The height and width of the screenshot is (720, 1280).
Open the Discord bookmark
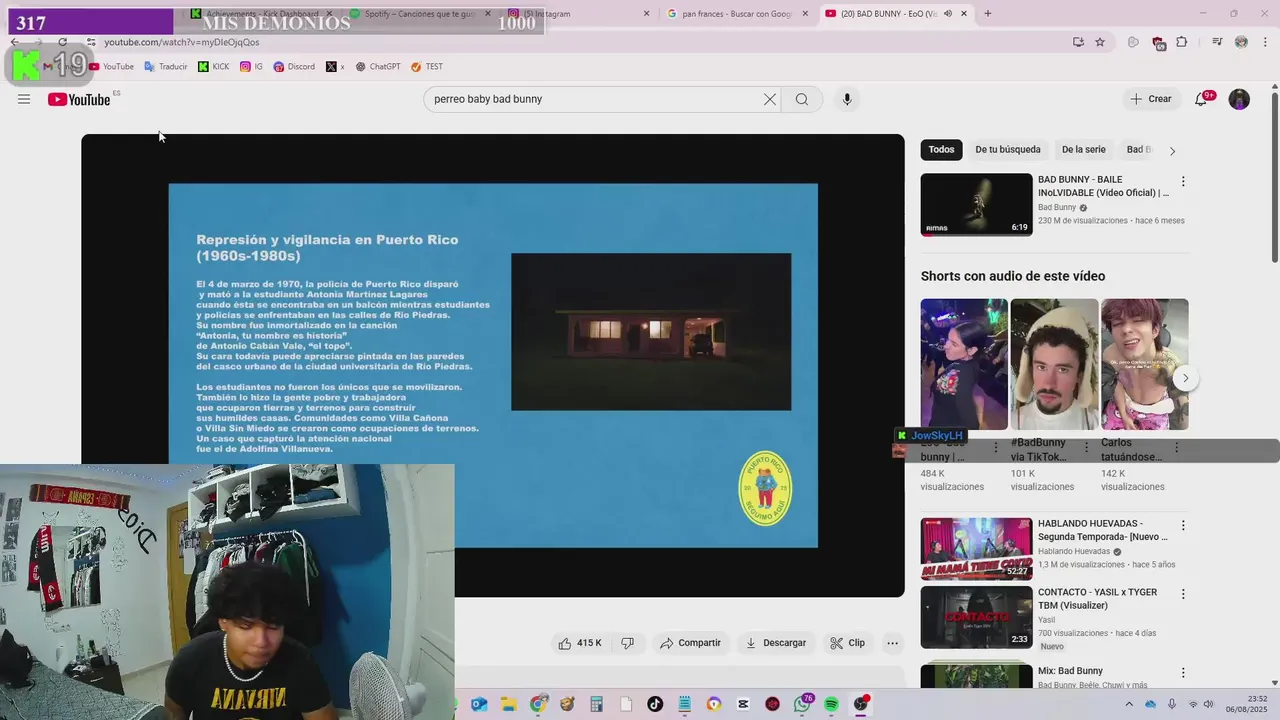coord(294,67)
